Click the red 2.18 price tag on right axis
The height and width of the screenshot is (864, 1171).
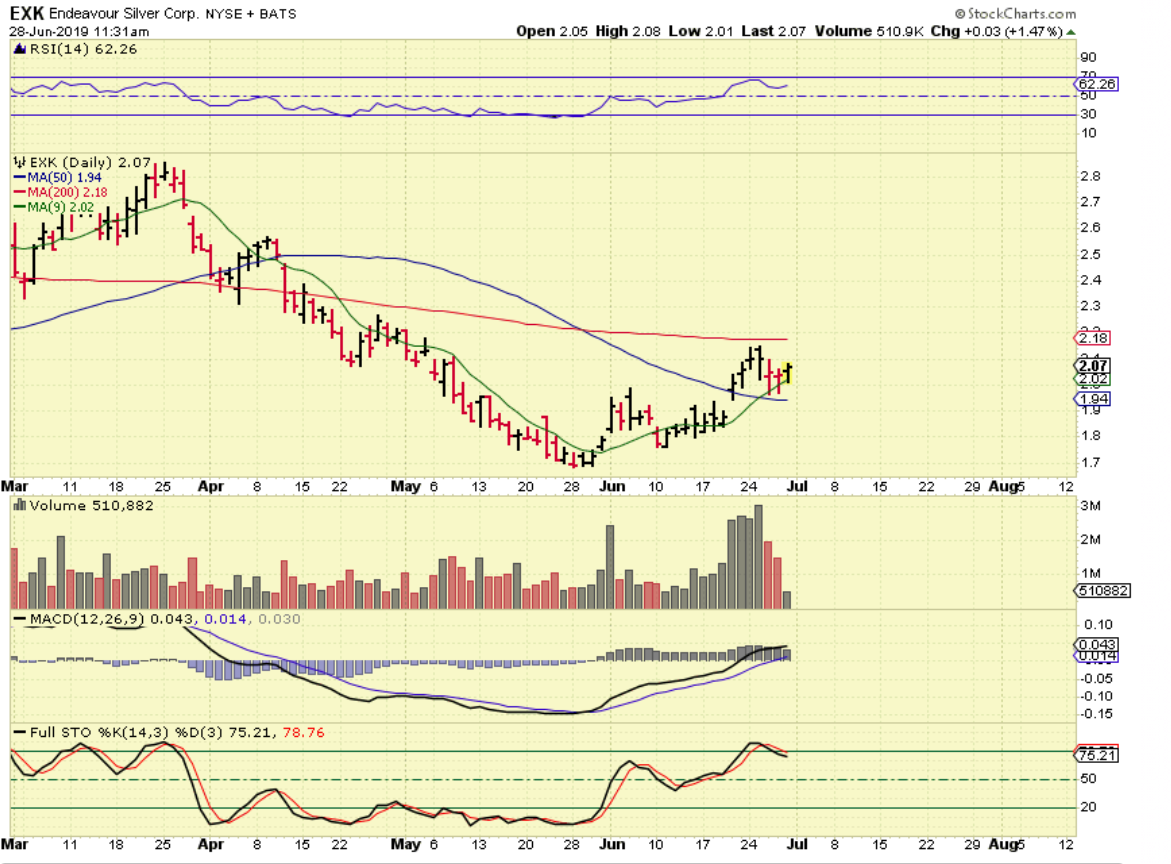(1093, 338)
